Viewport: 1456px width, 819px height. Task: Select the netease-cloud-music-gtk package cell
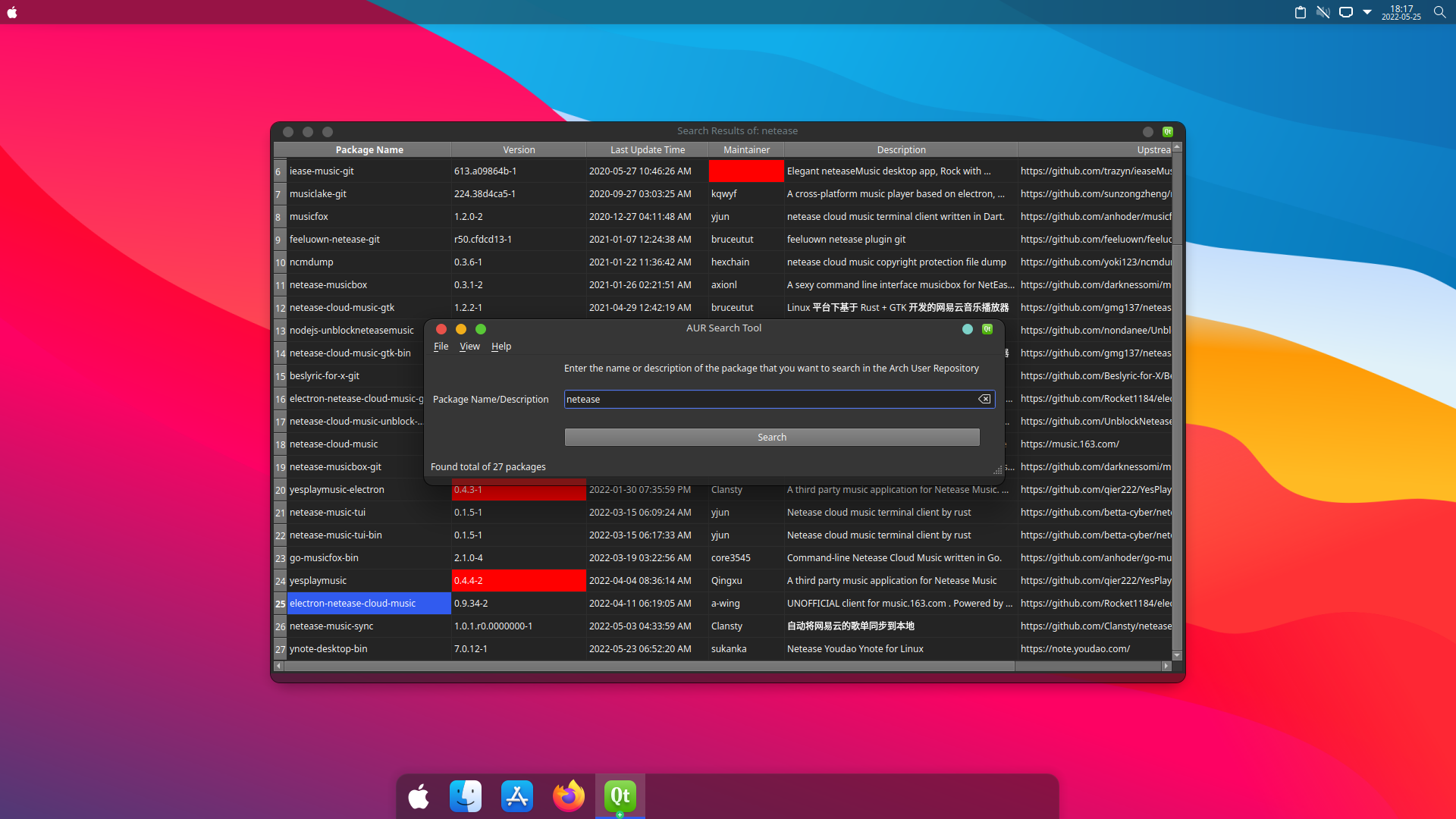369,308
